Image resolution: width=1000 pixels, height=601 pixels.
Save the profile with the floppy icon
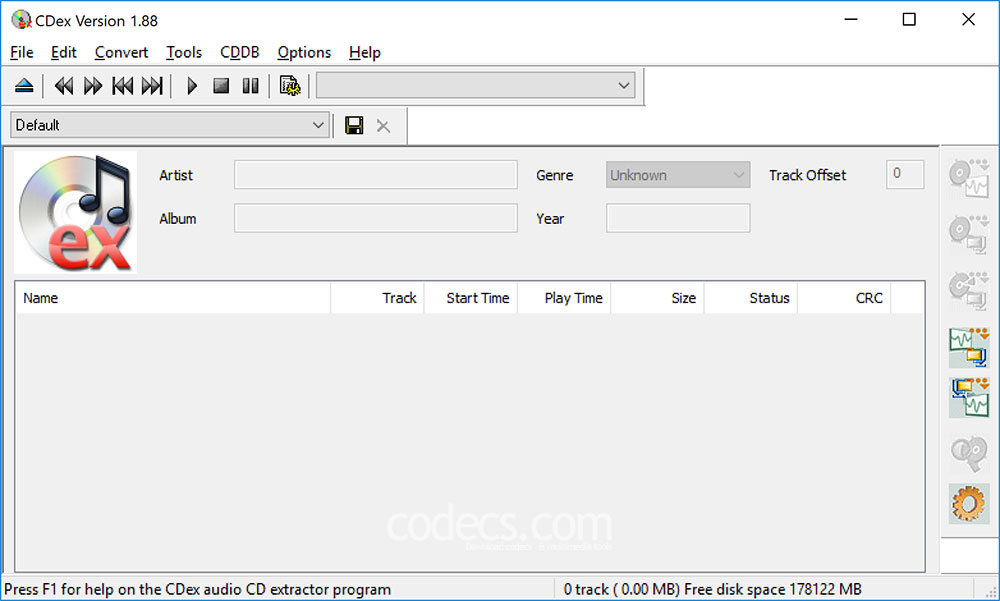coord(354,125)
